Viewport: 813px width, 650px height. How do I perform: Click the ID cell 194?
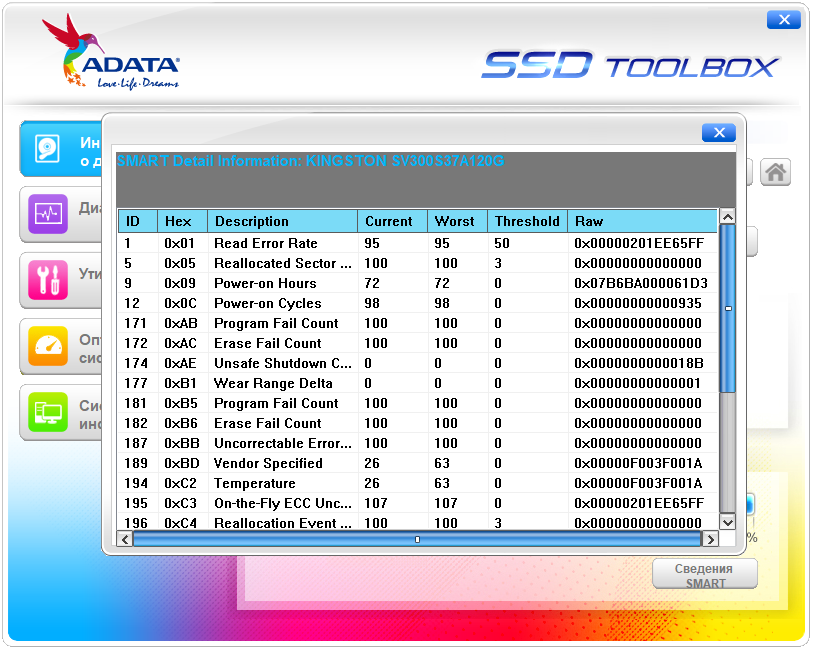[136, 484]
